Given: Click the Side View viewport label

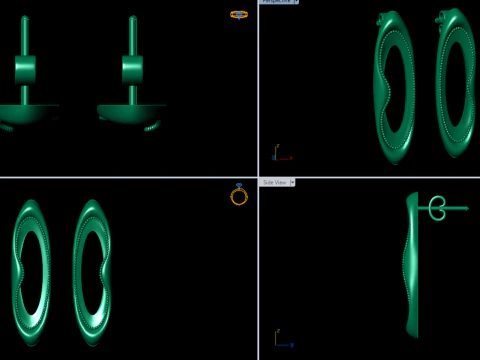Looking at the screenshot, I should point(275,182).
